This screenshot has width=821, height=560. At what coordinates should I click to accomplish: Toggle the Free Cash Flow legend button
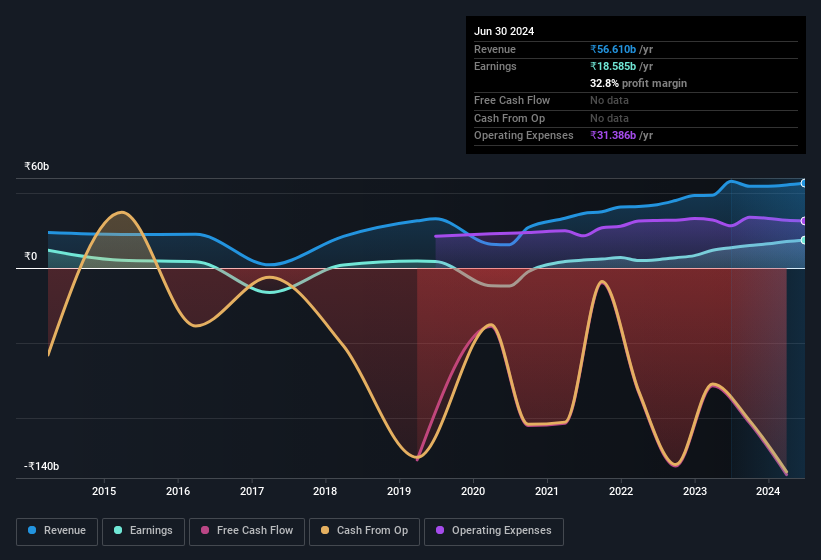(x=247, y=531)
